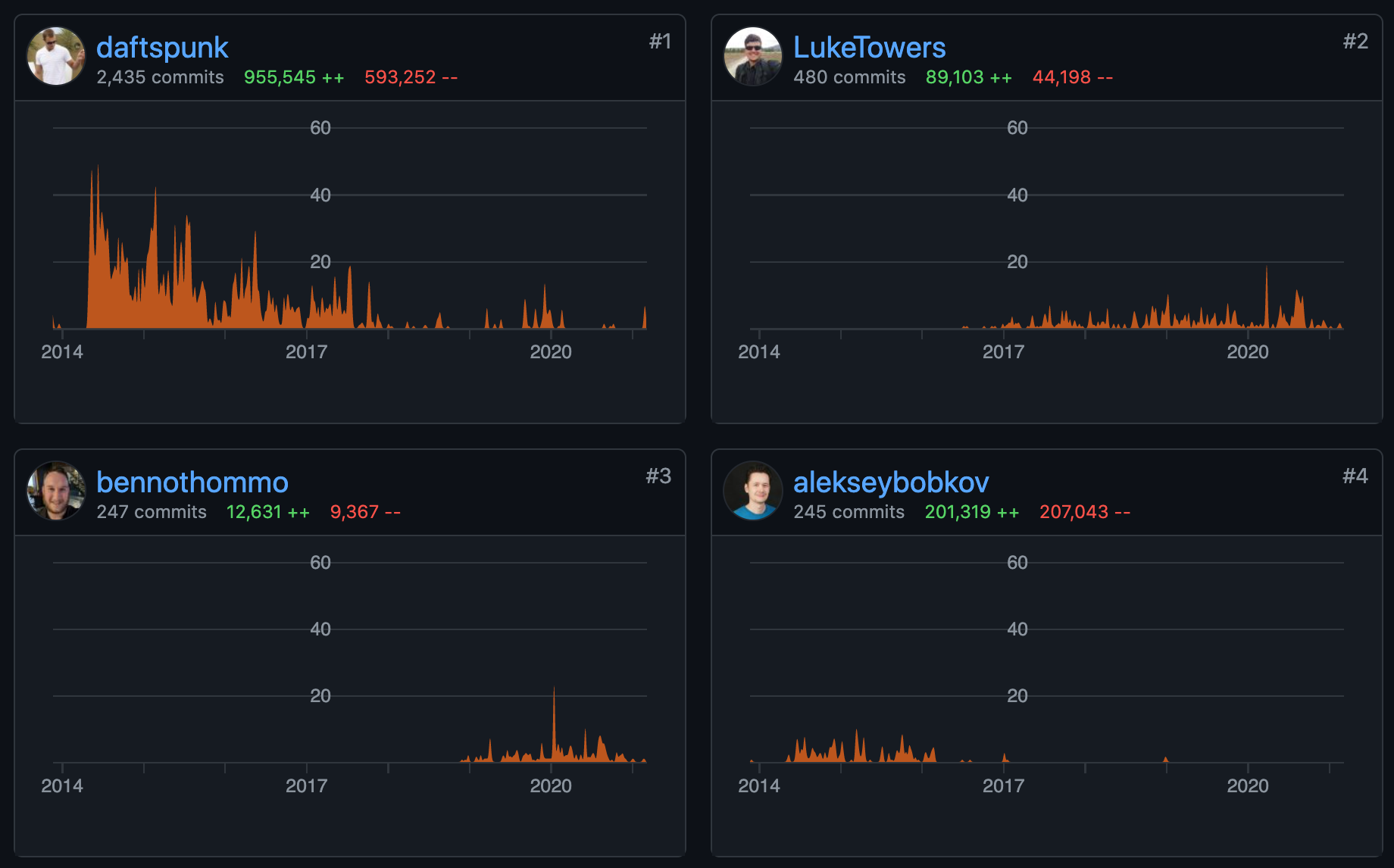The image size is (1394, 868).
Task: Click LukeTowers' profile avatar
Action: pos(752,57)
